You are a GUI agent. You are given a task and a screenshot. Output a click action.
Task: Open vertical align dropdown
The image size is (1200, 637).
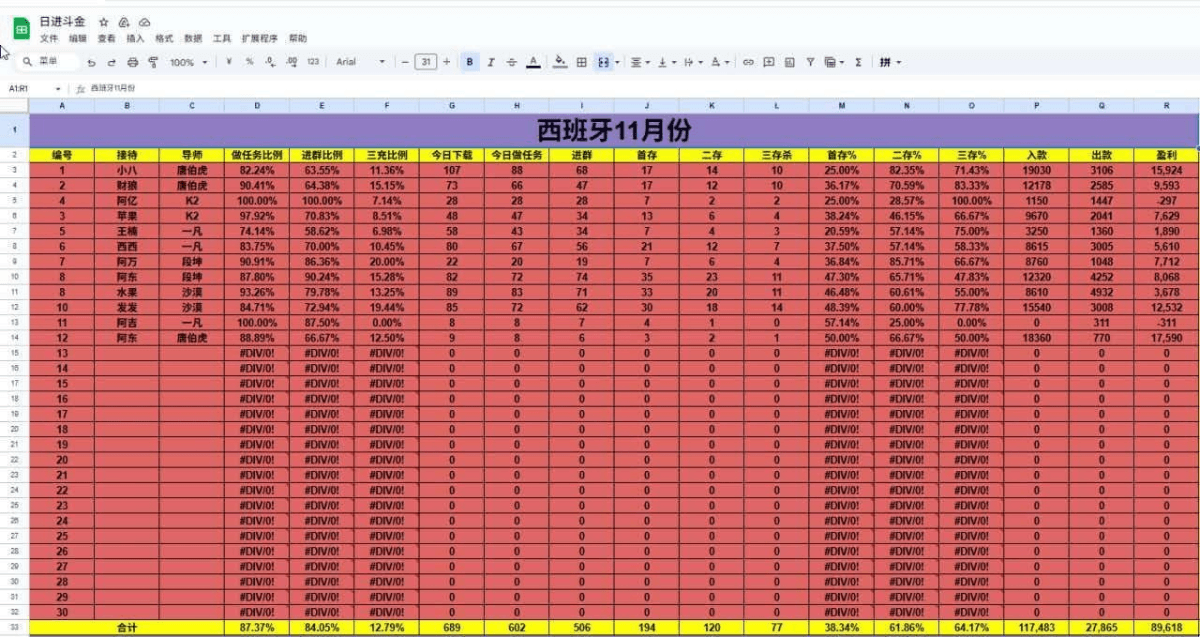pyautogui.click(x=666, y=62)
